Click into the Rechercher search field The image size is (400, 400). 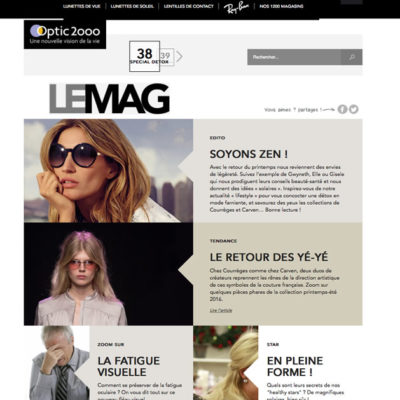294,57
